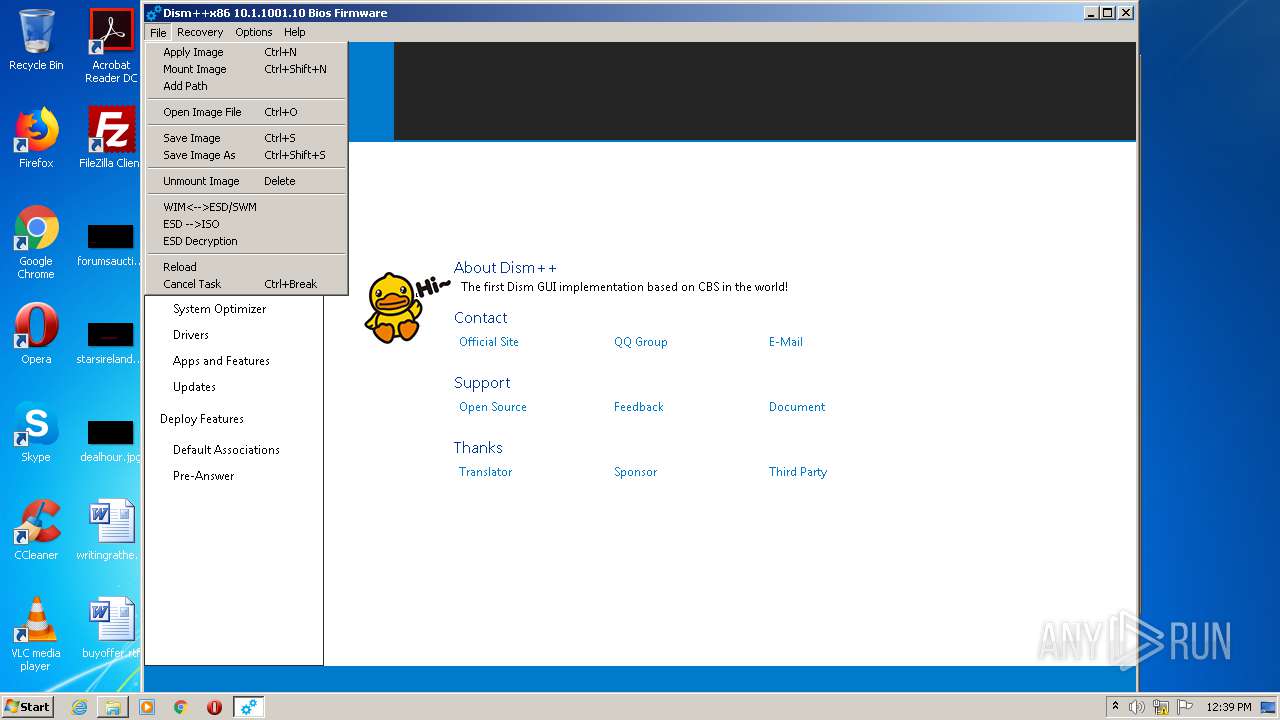The height and width of the screenshot is (720, 1280).
Task: Choose ESD-->ISO menu entry
Action: coord(247,224)
